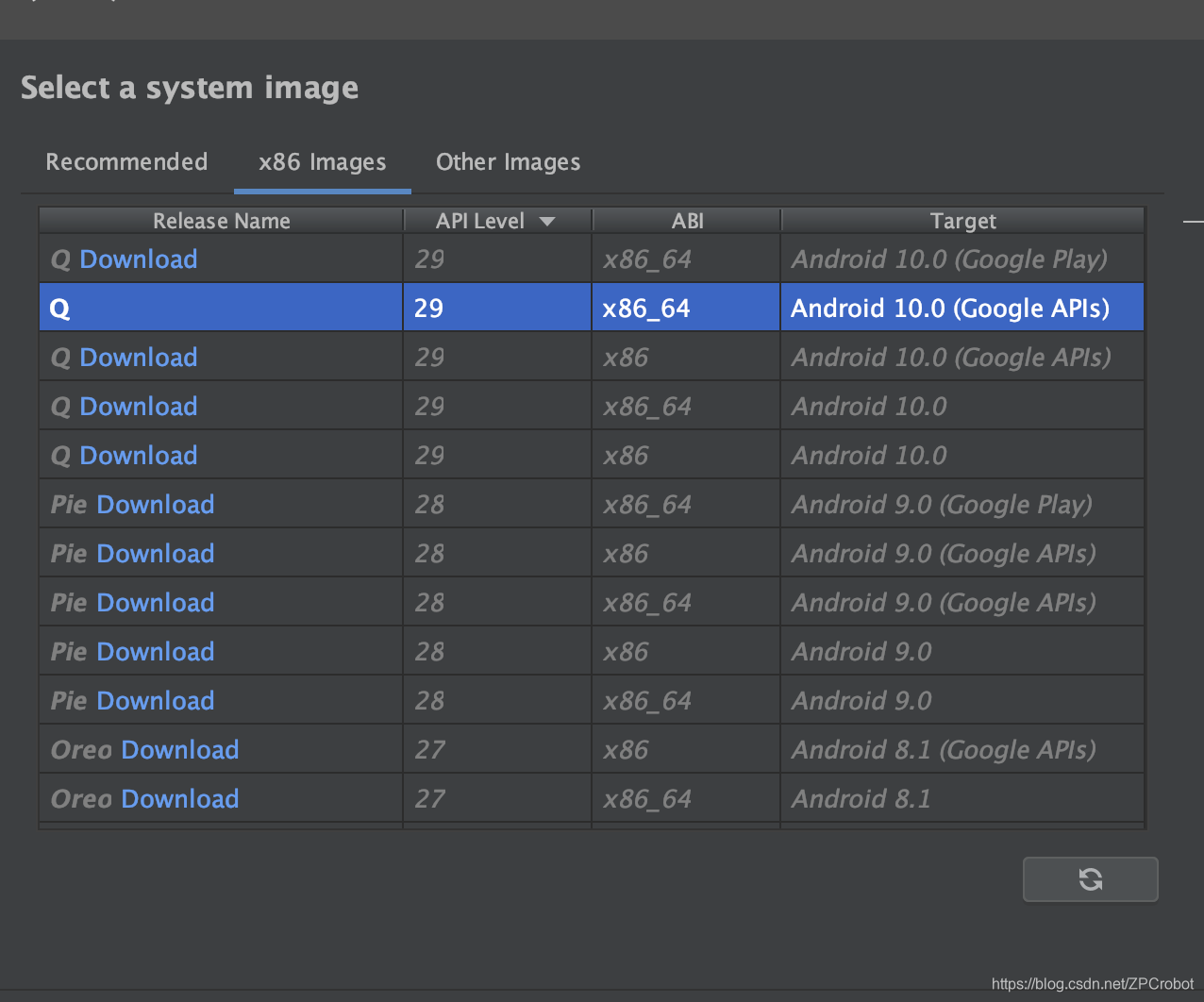1204x1002 pixels.
Task: Sort the table by Release Name
Action: coord(221,220)
